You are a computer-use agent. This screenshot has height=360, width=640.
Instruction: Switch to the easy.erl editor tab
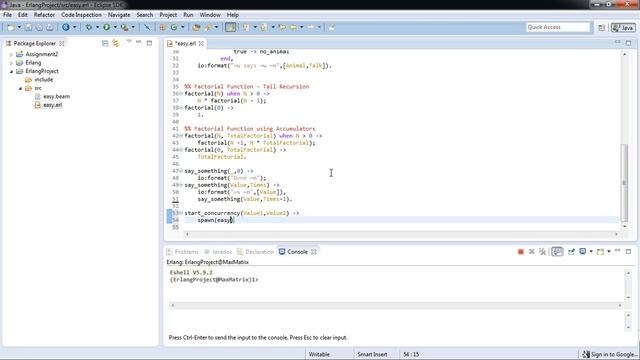click(185, 43)
